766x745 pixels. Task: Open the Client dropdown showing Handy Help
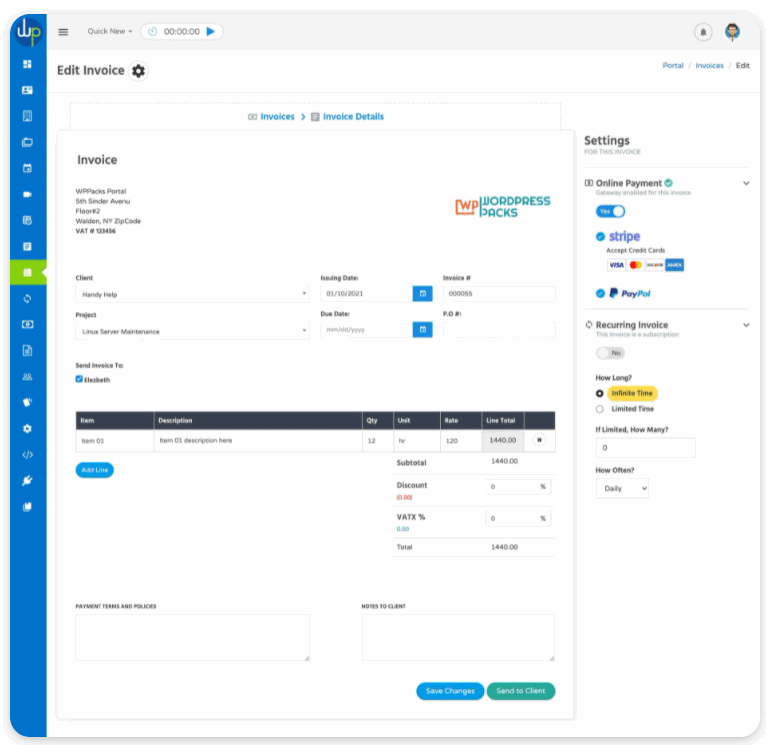click(192, 294)
